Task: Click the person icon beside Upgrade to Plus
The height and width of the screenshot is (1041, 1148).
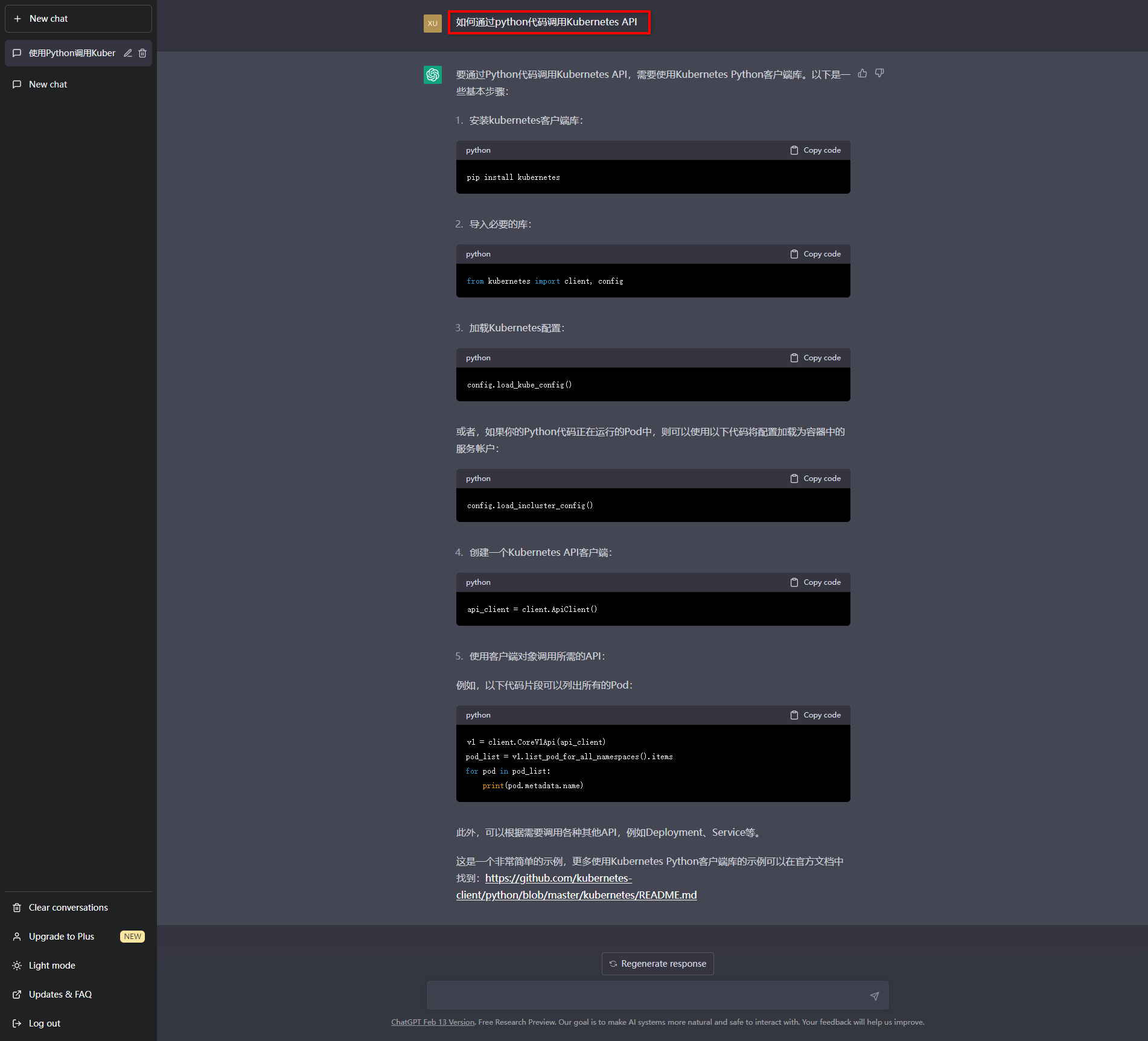Action: pyautogui.click(x=17, y=937)
